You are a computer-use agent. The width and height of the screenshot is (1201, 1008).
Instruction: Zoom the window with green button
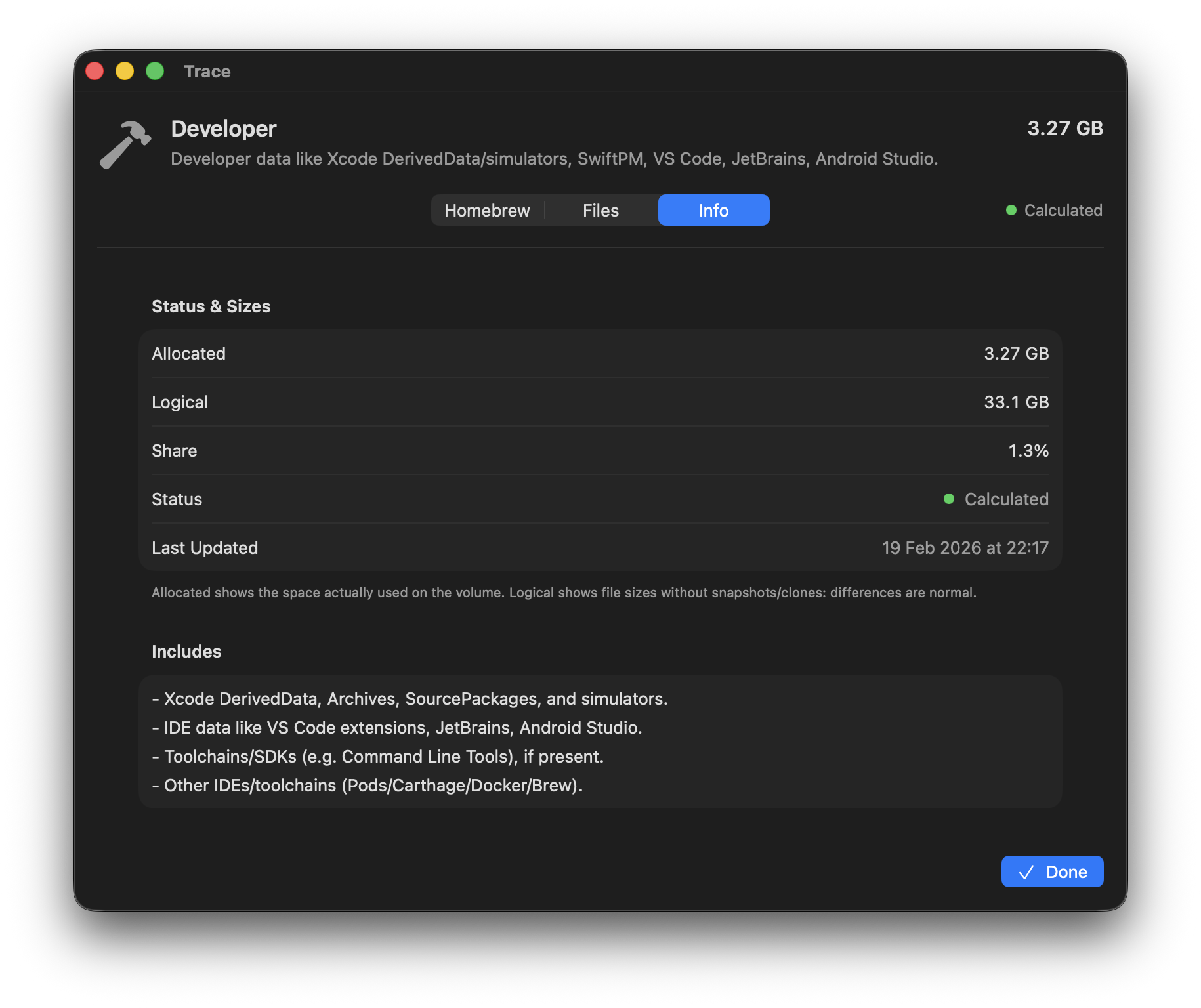point(155,71)
